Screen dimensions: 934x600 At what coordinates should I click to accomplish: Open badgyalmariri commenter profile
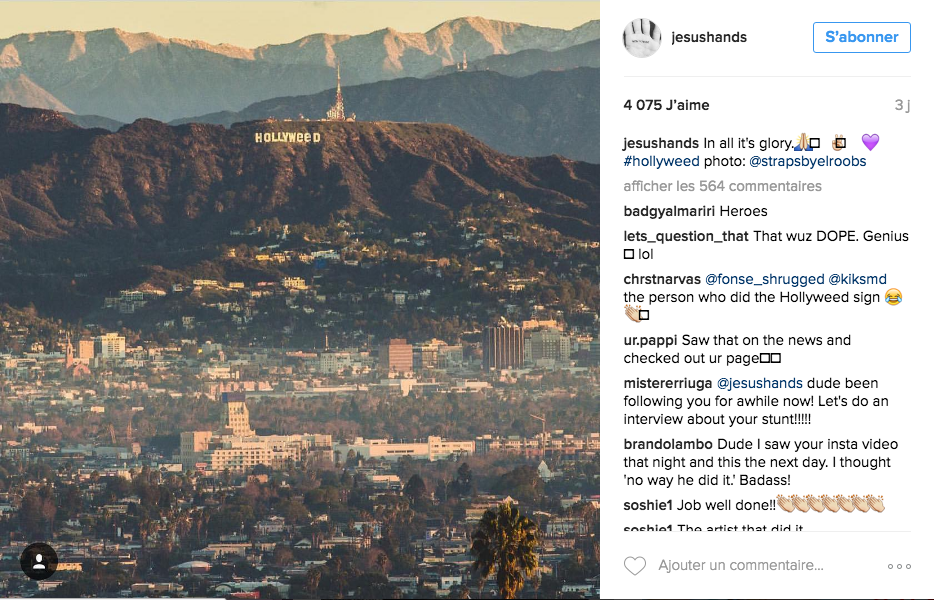click(669, 211)
